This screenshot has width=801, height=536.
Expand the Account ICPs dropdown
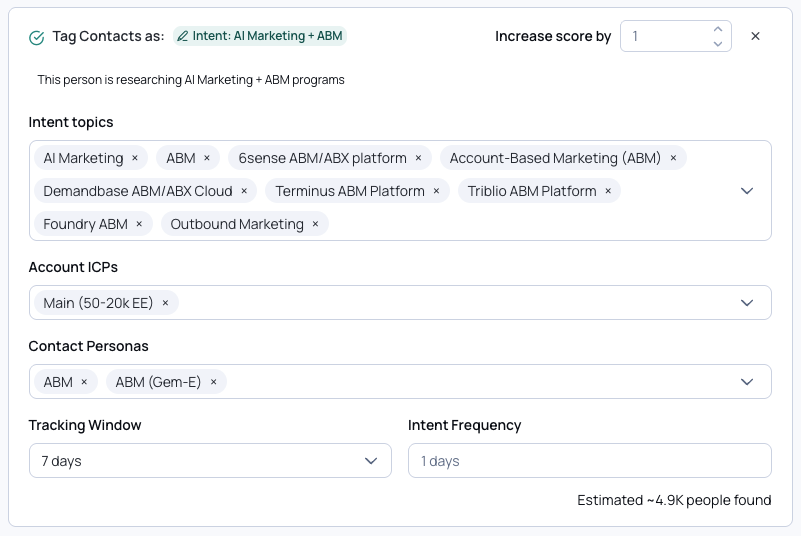(x=747, y=303)
